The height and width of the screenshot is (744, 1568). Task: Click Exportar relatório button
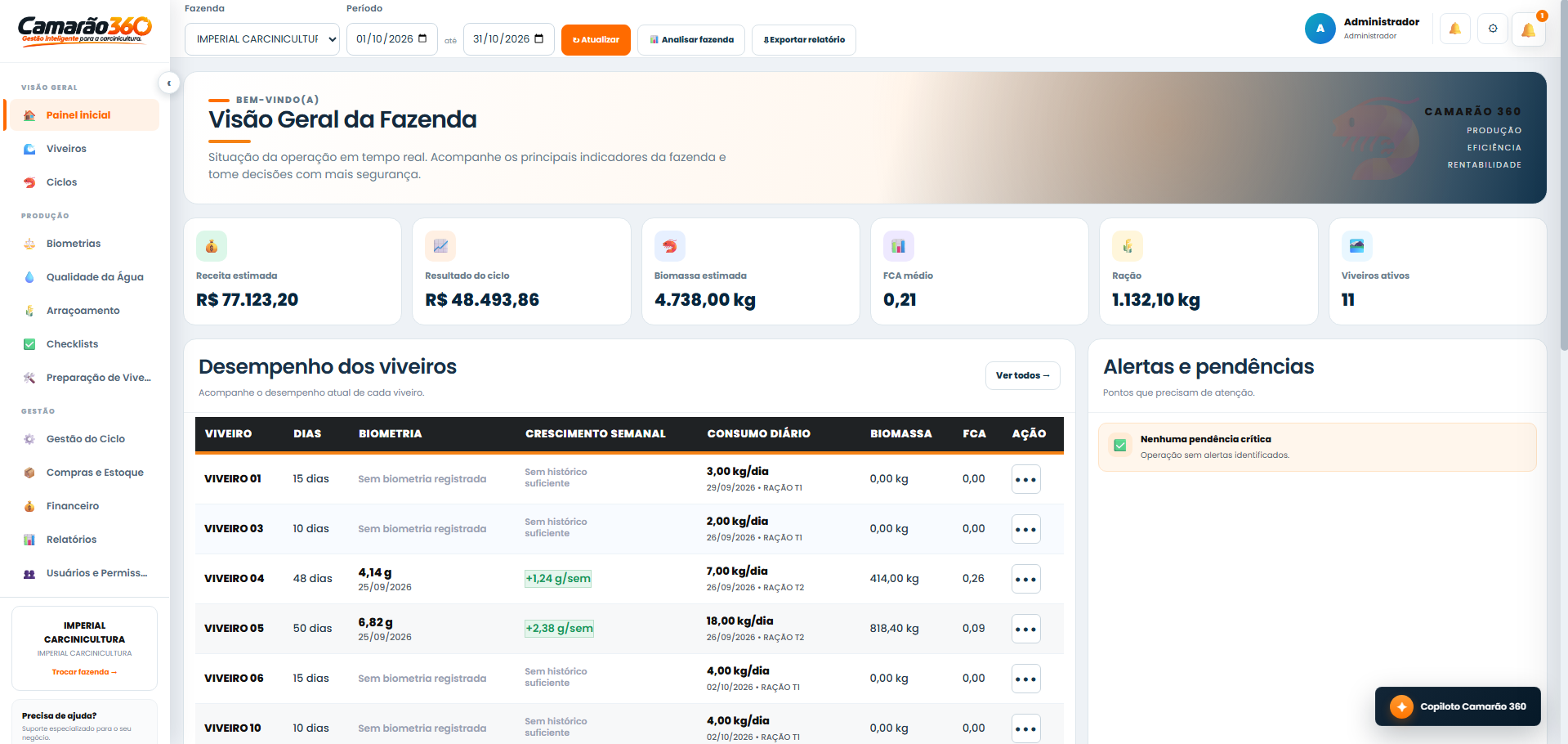804,39
